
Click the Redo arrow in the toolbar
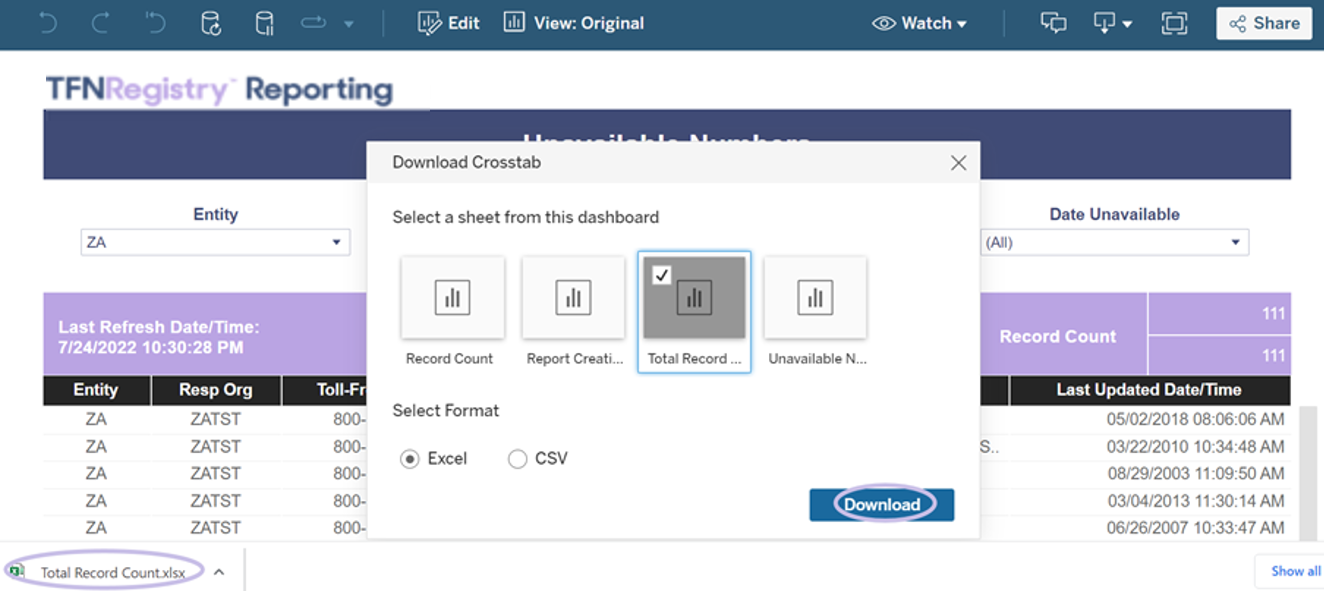100,23
